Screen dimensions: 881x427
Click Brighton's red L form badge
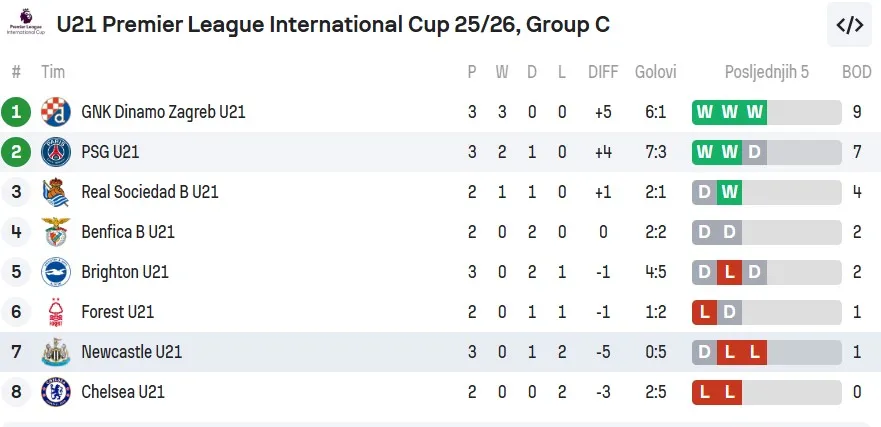pos(730,272)
